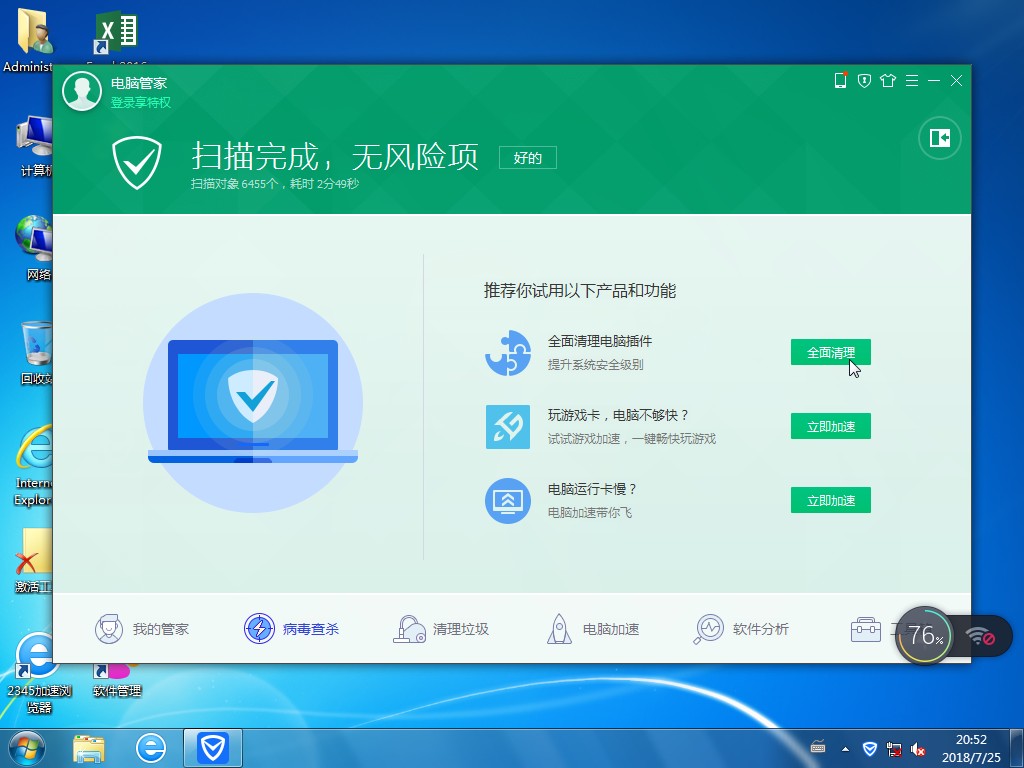The width and height of the screenshot is (1024, 768).
Task: Click the puzzle plugin cleanup icon
Action: (507, 353)
